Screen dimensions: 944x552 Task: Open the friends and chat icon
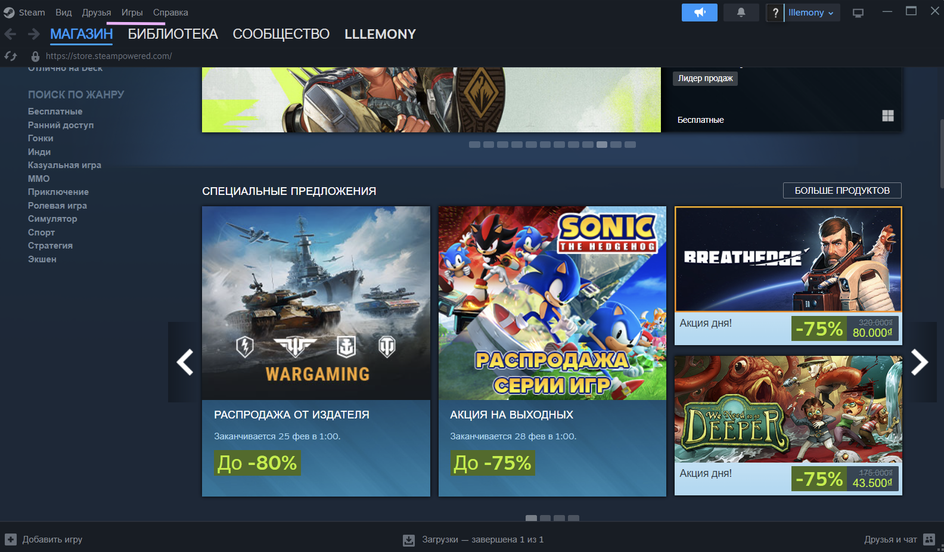(929, 539)
